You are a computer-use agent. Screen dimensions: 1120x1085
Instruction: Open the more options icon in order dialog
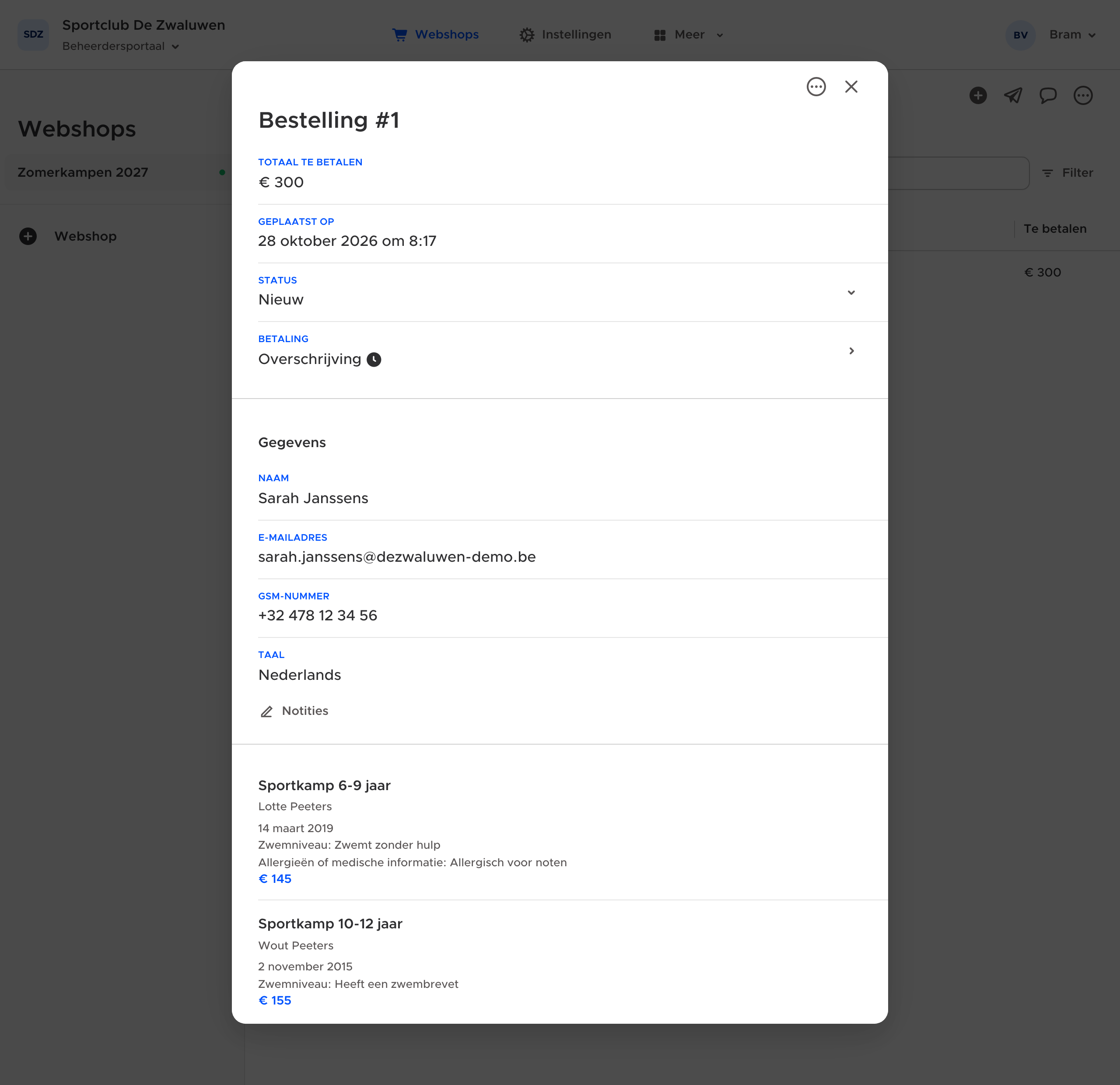pyautogui.click(x=816, y=87)
